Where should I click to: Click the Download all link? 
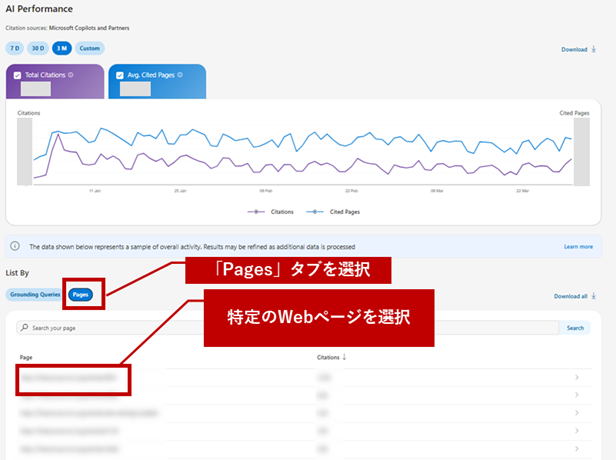[x=575, y=296]
